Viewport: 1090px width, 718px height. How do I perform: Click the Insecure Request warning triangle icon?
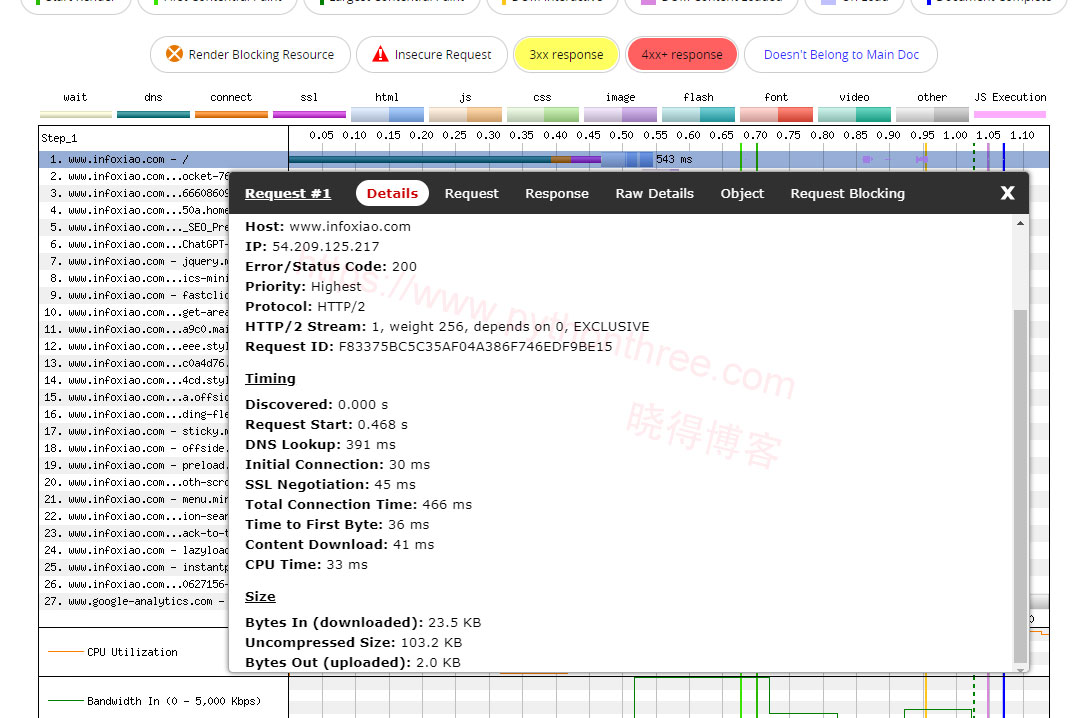tap(380, 54)
